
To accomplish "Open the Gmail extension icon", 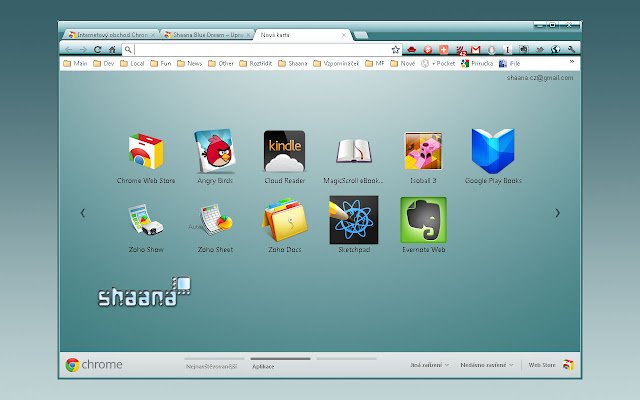I will tap(476, 50).
